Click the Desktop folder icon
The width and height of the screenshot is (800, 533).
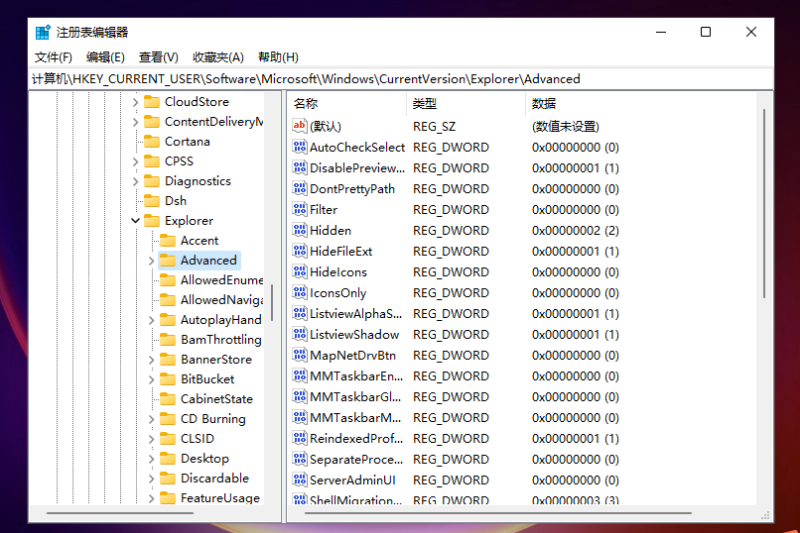coord(168,458)
